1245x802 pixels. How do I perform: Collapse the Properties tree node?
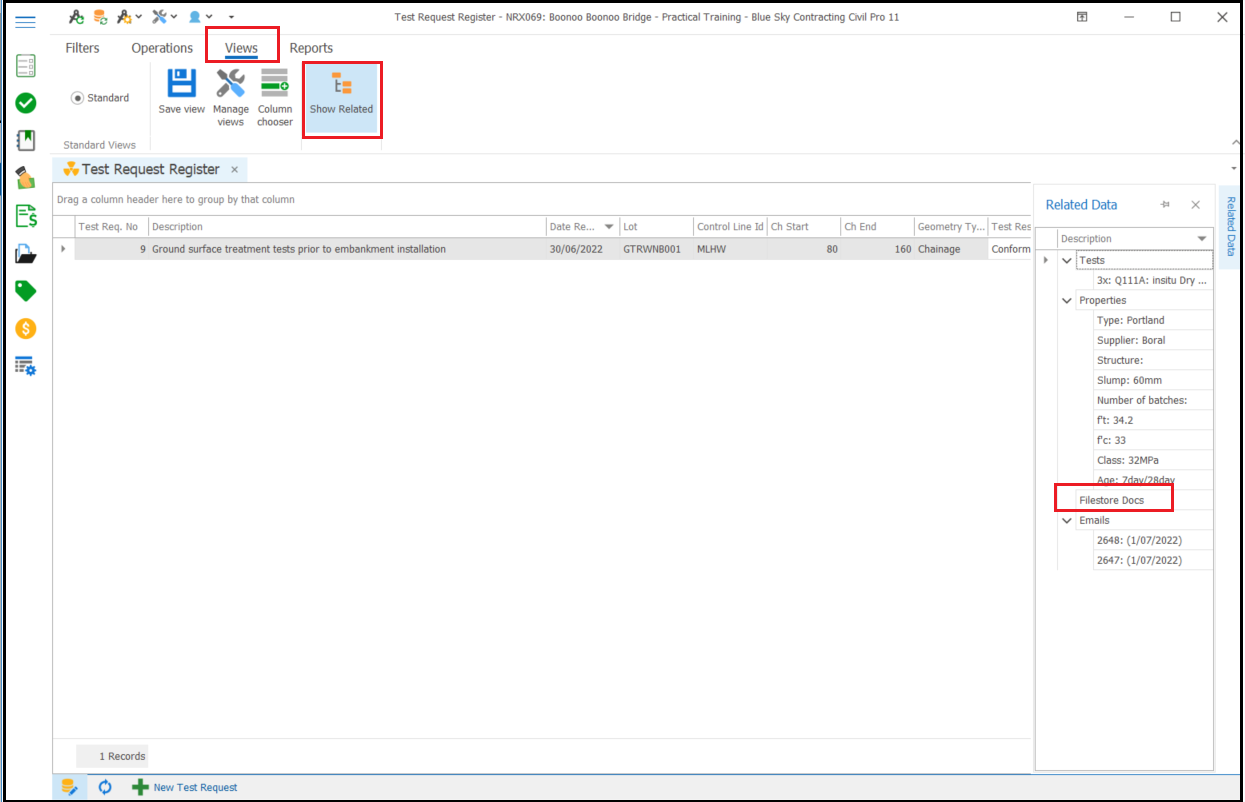coord(1067,300)
